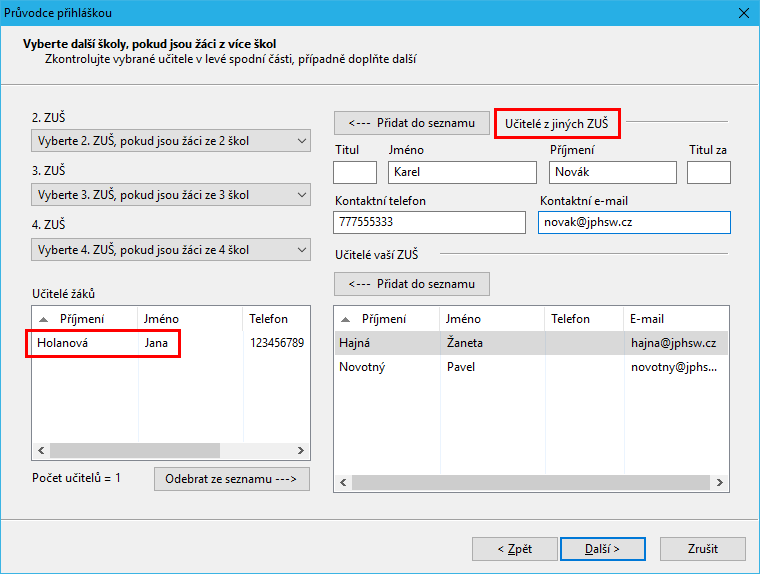Click 'Odebrat ze seznamu' button

[232, 479]
